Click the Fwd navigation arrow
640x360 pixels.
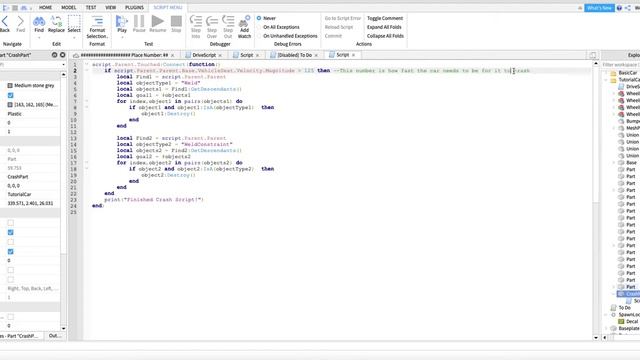coord(20,21)
